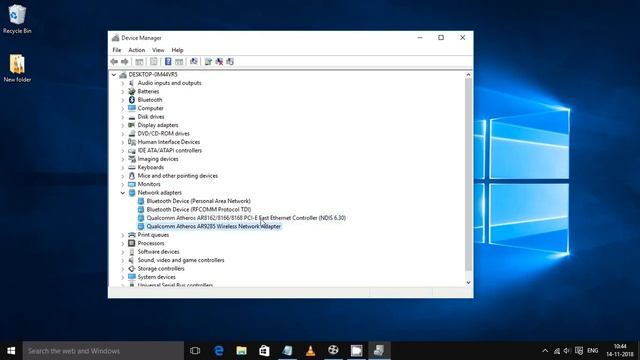Click the Bluetooth category icon
The image size is (640, 360).
click(131, 100)
